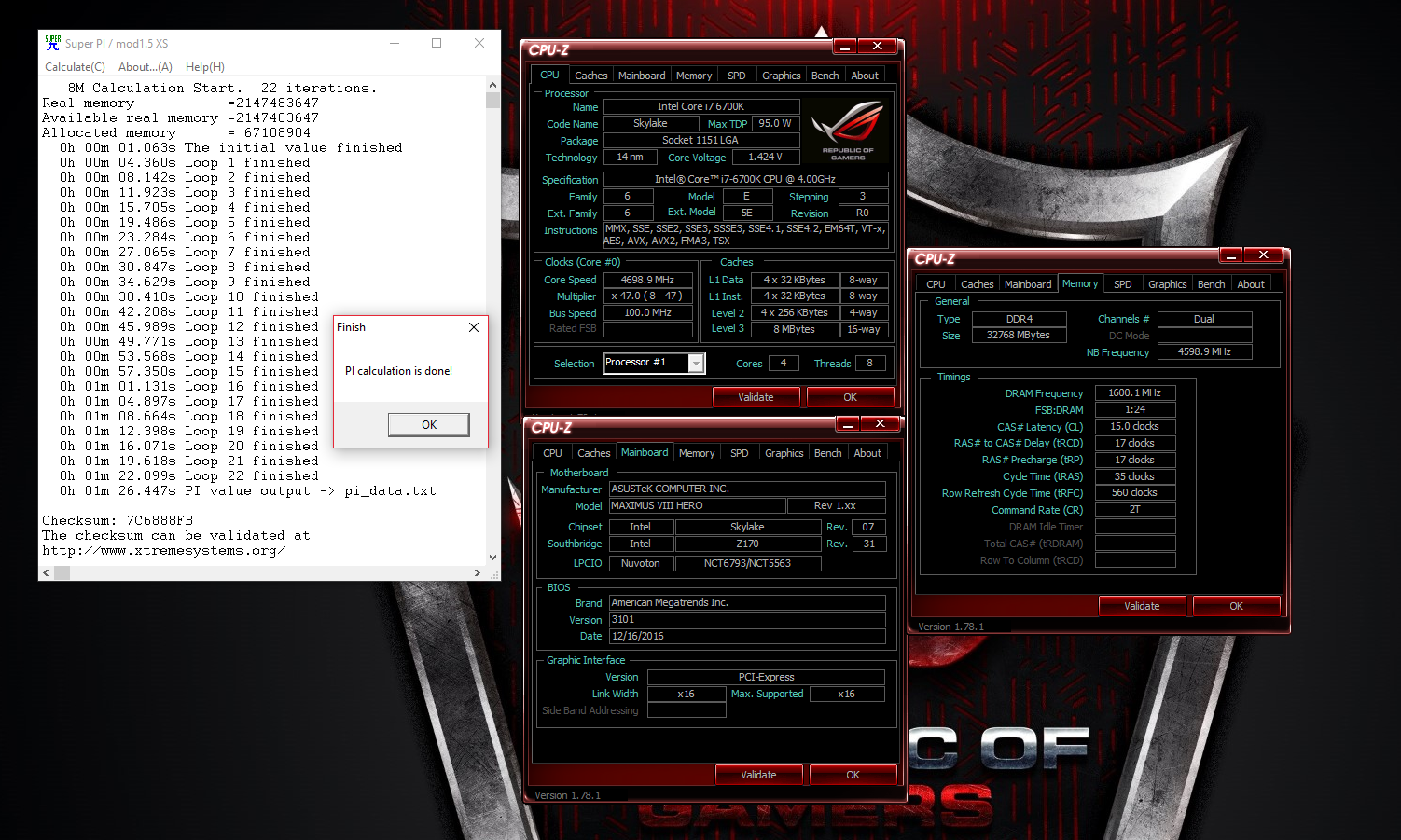Viewport: 1401px width, 840px height.
Task: Minimize the Mainboard CPU-Z window
Action: pyautogui.click(x=848, y=424)
